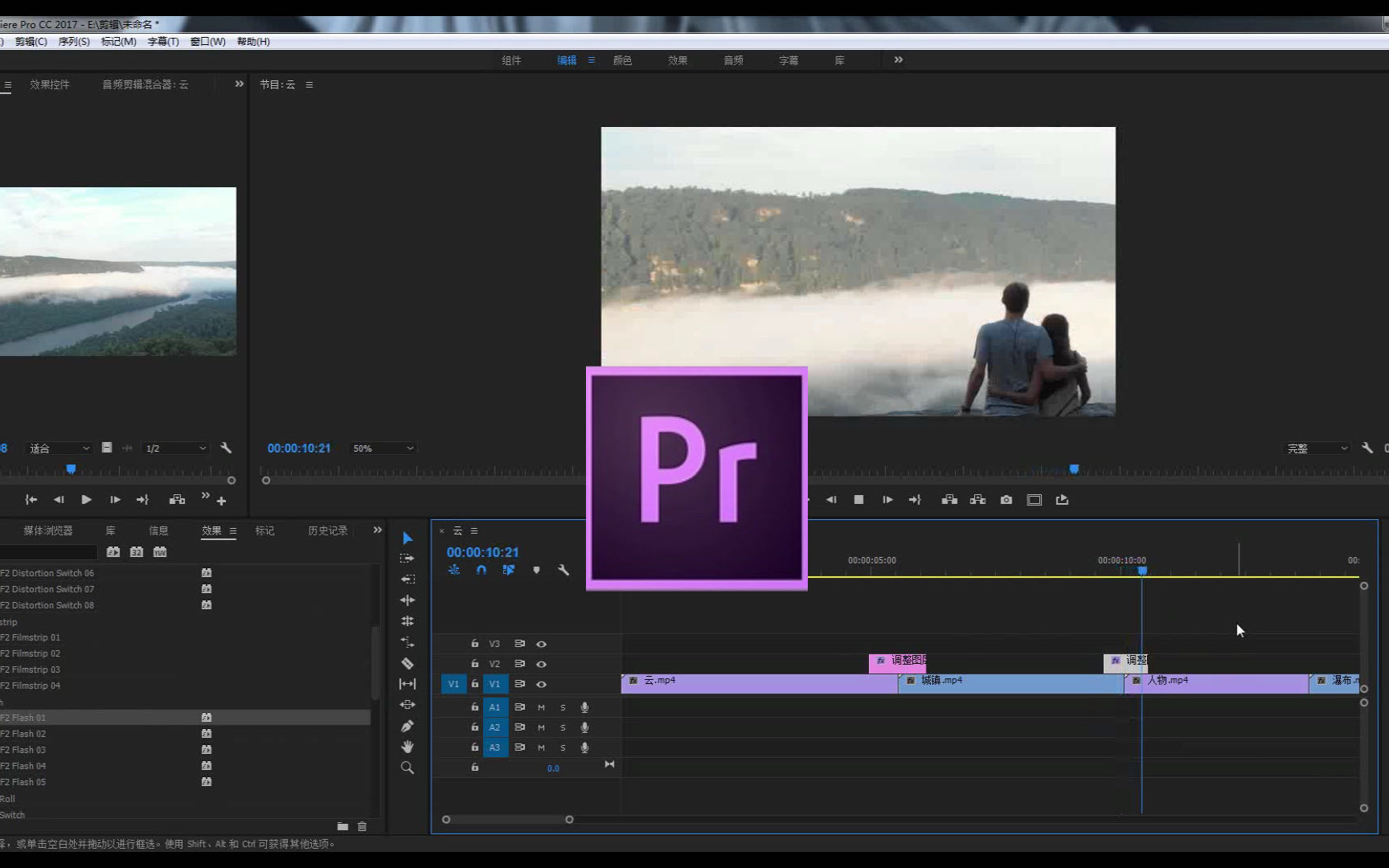Mute audio track A3
The height and width of the screenshot is (868, 1389).
(x=541, y=747)
